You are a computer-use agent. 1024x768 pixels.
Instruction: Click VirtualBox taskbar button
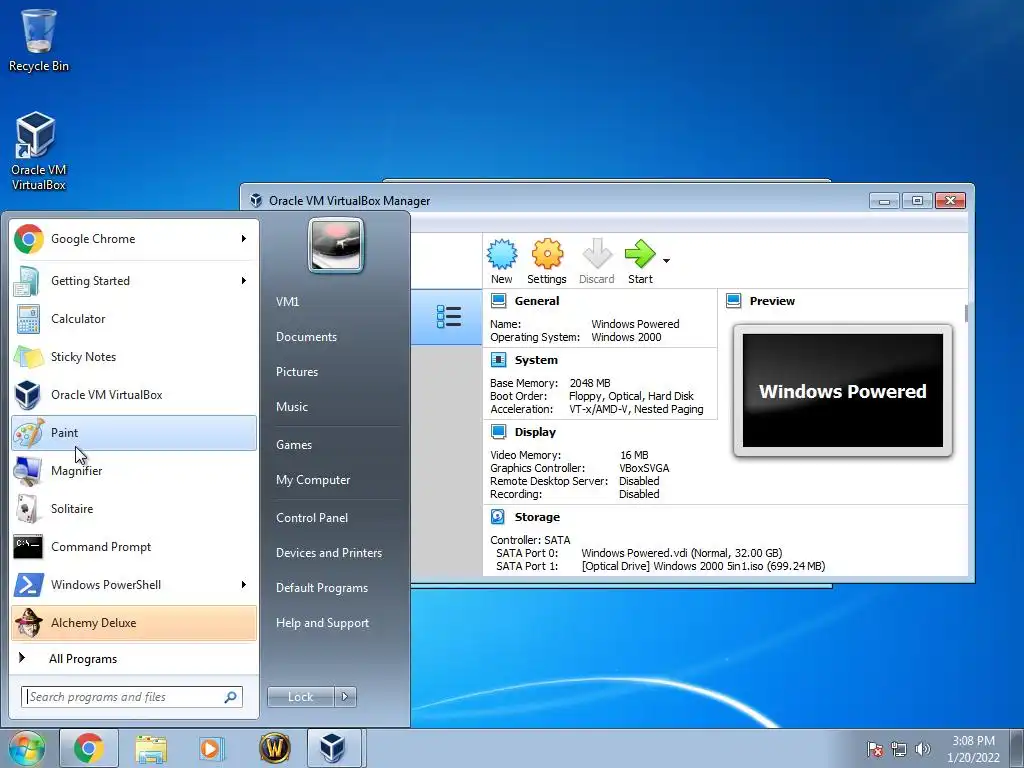[x=333, y=748]
